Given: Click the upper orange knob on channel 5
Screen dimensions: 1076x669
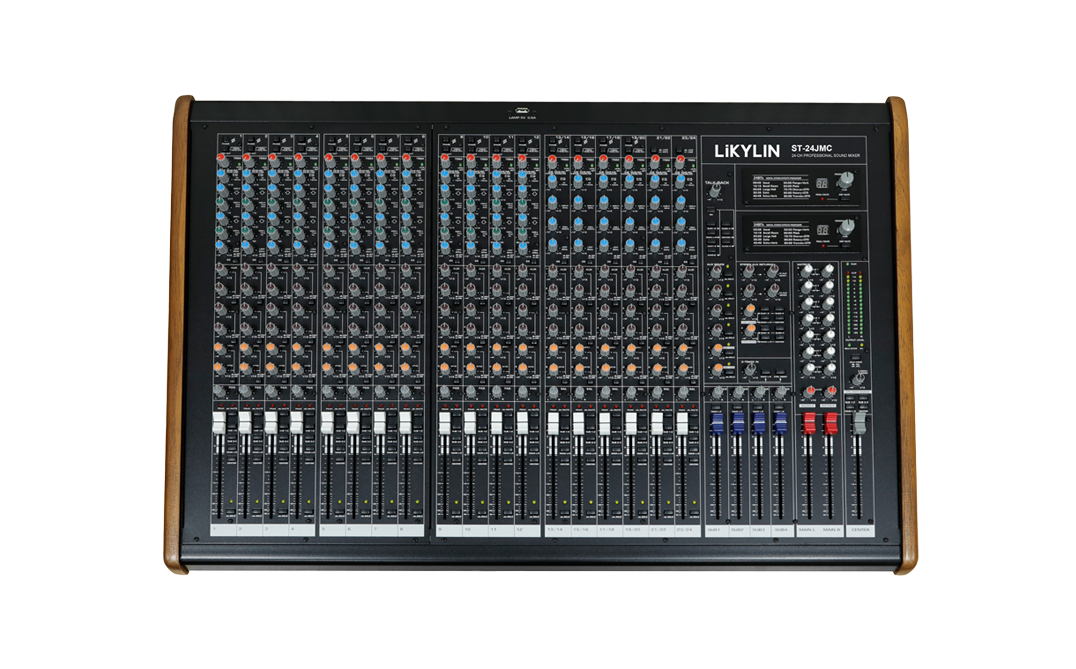Looking at the screenshot, I should pyautogui.click(x=327, y=348).
